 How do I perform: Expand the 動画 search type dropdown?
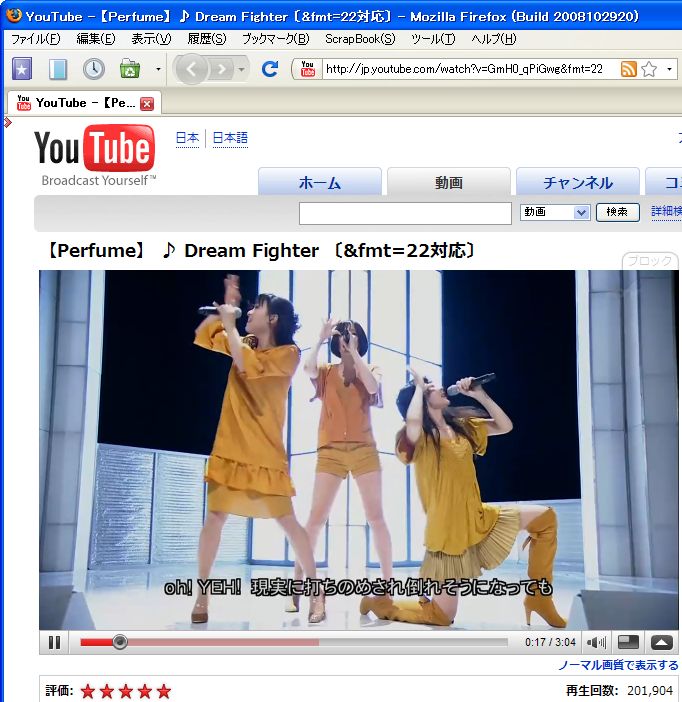(555, 212)
